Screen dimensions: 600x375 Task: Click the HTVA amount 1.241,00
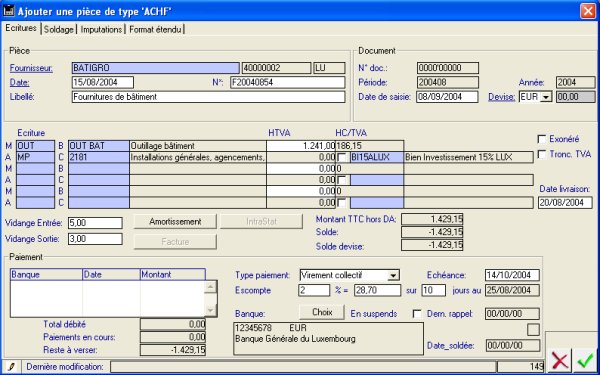pyautogui.click(x=301, y=146)
